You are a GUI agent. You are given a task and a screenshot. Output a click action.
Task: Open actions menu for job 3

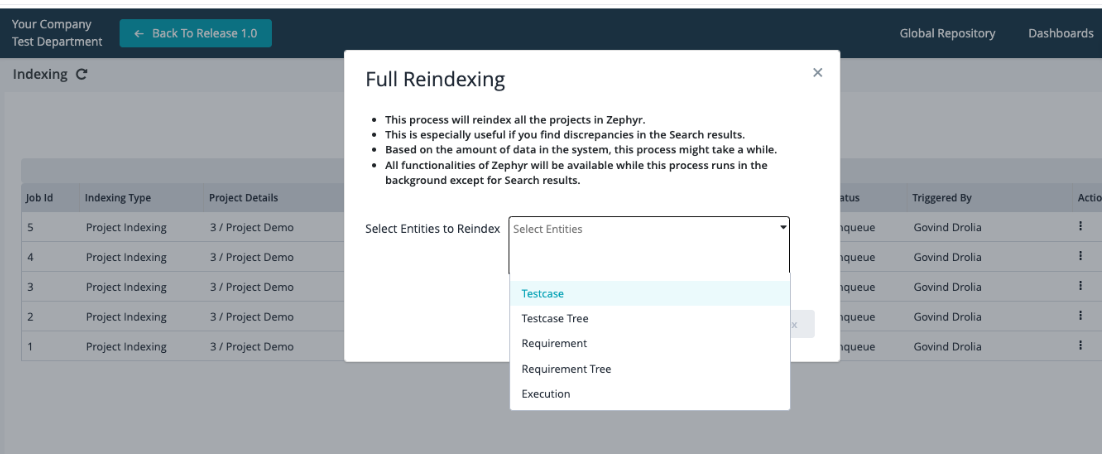pos(1081,287)
